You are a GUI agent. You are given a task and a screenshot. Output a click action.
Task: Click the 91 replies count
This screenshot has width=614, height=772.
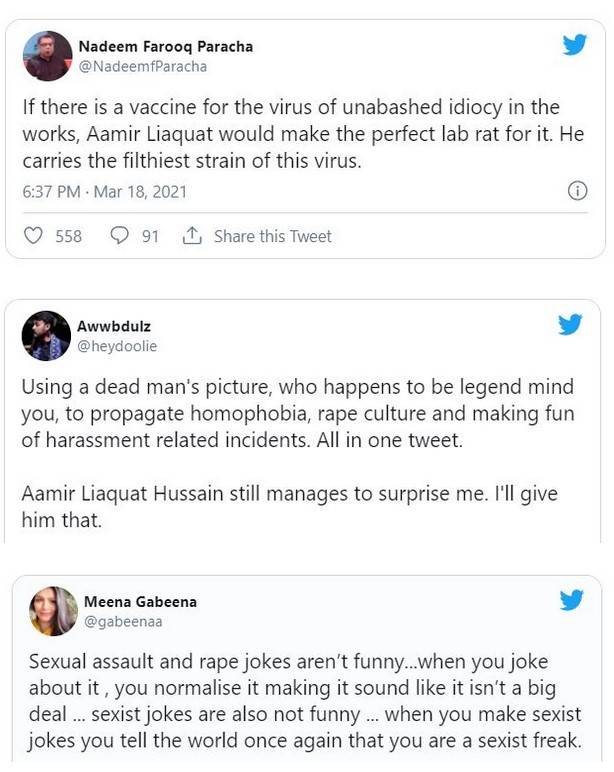pyautogui.click(x=150, y=236)
